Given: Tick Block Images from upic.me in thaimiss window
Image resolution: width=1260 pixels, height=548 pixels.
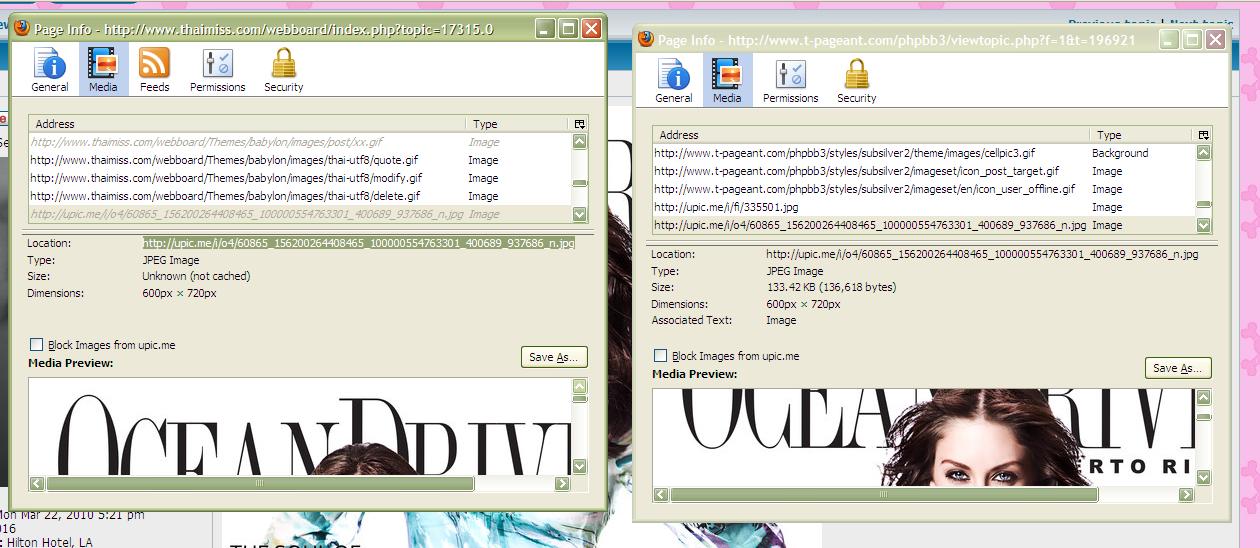Looking at the screenshot, I should coord(37,345).
